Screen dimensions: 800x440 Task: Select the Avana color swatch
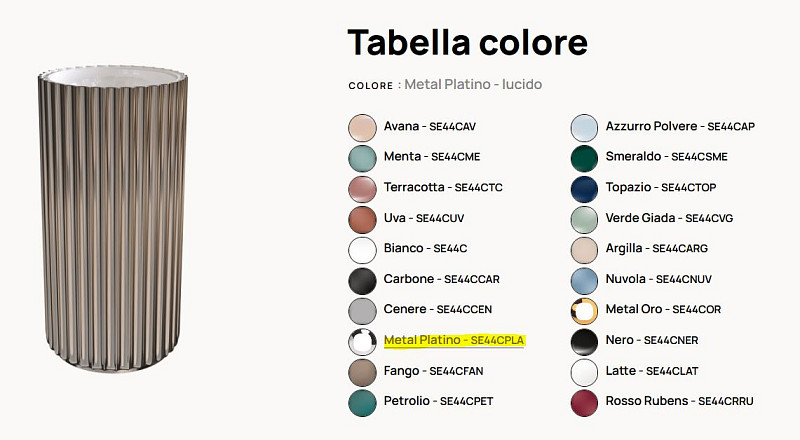362,127
